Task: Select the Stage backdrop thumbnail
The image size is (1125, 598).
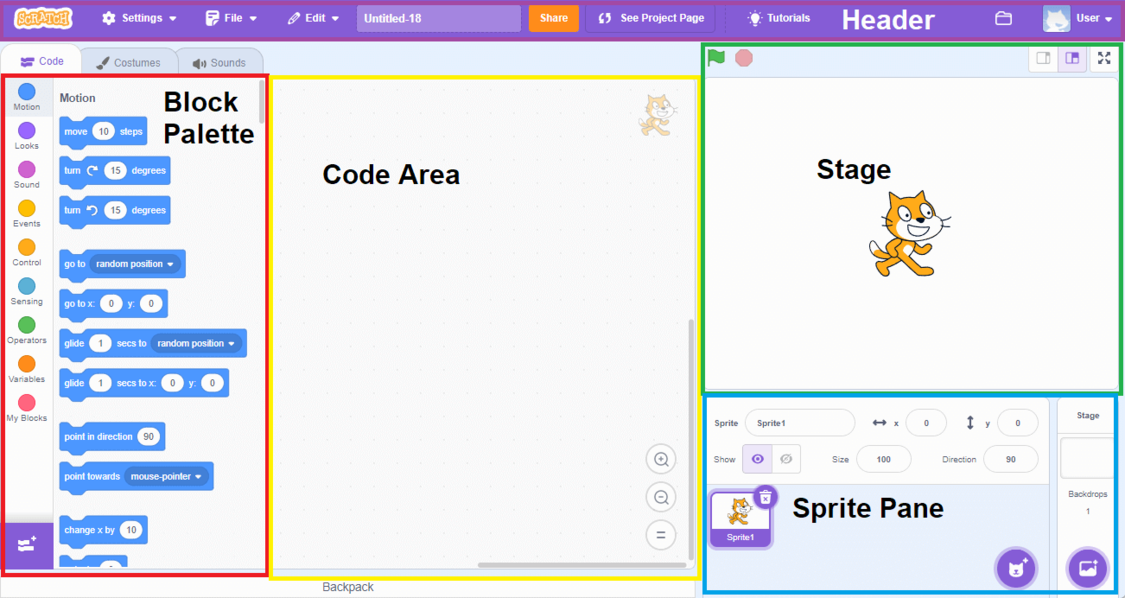Action: [1088, 457]
